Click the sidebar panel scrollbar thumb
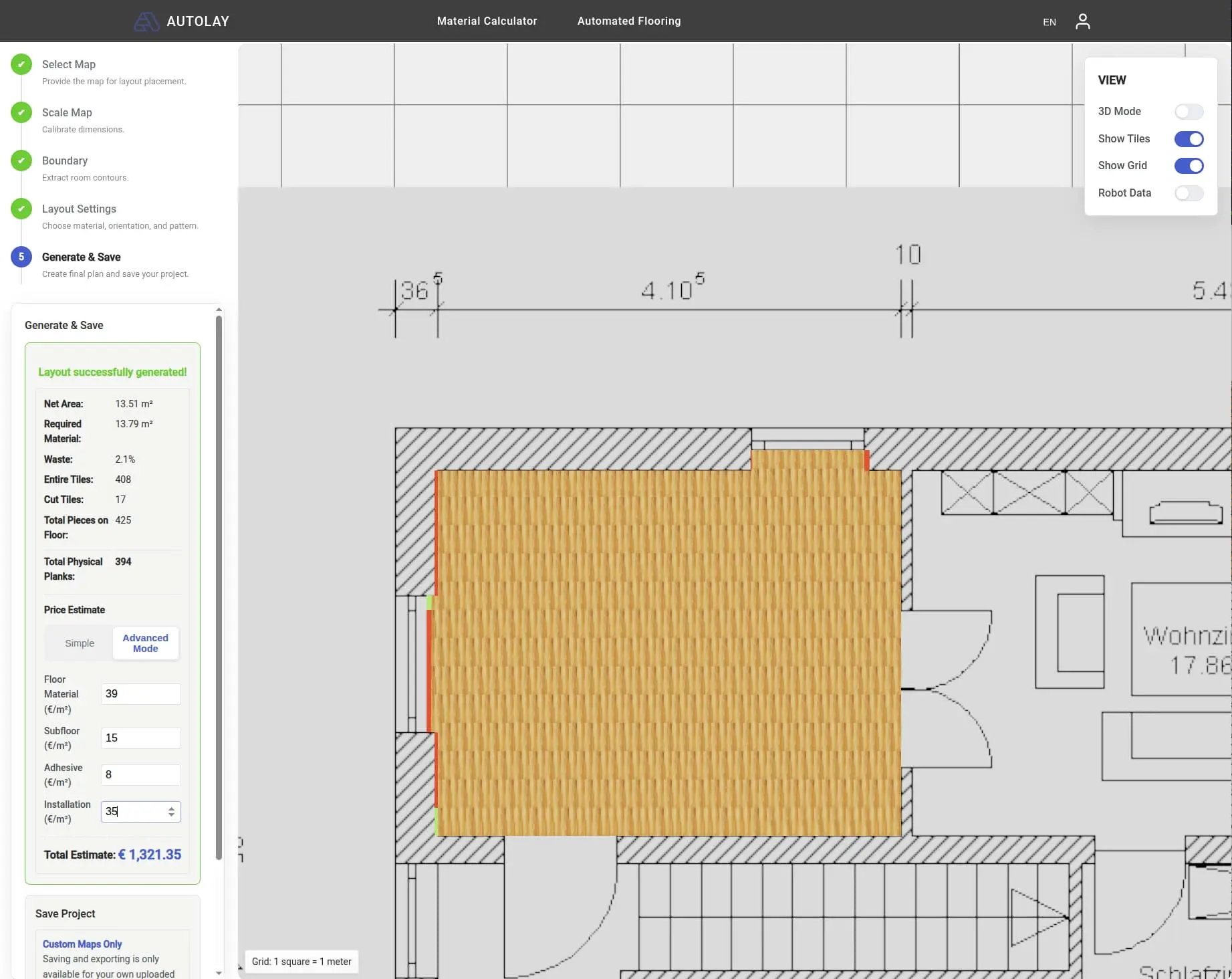 [x=219, y=587]
